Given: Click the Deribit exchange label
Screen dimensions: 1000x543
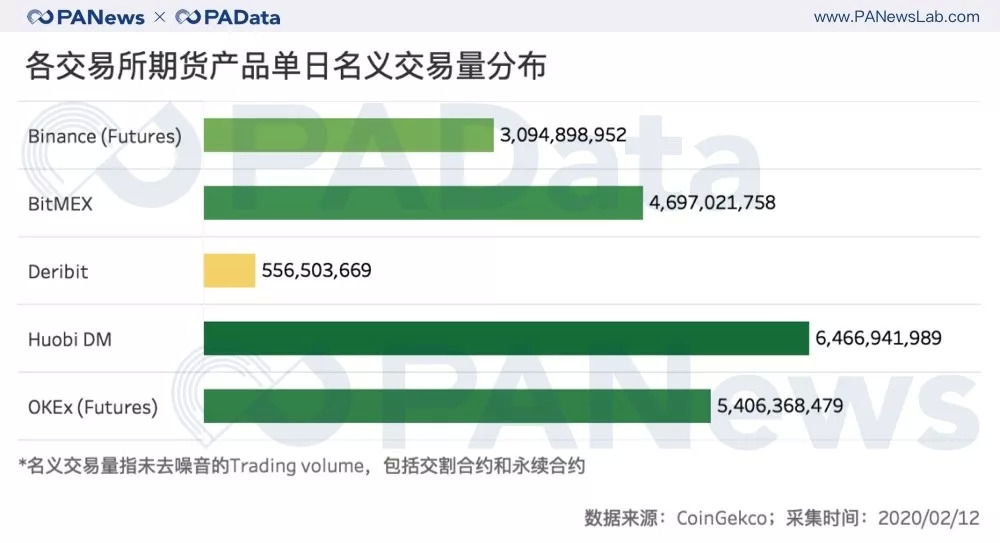Looking at the screenshot, I should coord(58,272).
